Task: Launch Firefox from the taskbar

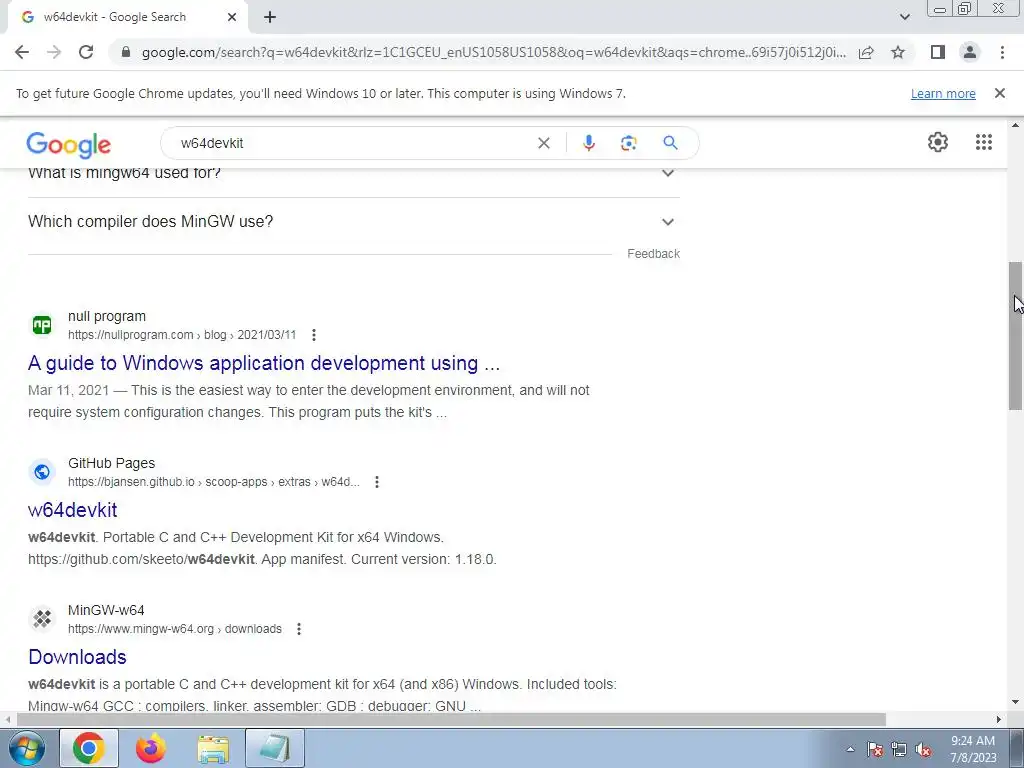Action: pyautogui.click(x=151, y=748)
